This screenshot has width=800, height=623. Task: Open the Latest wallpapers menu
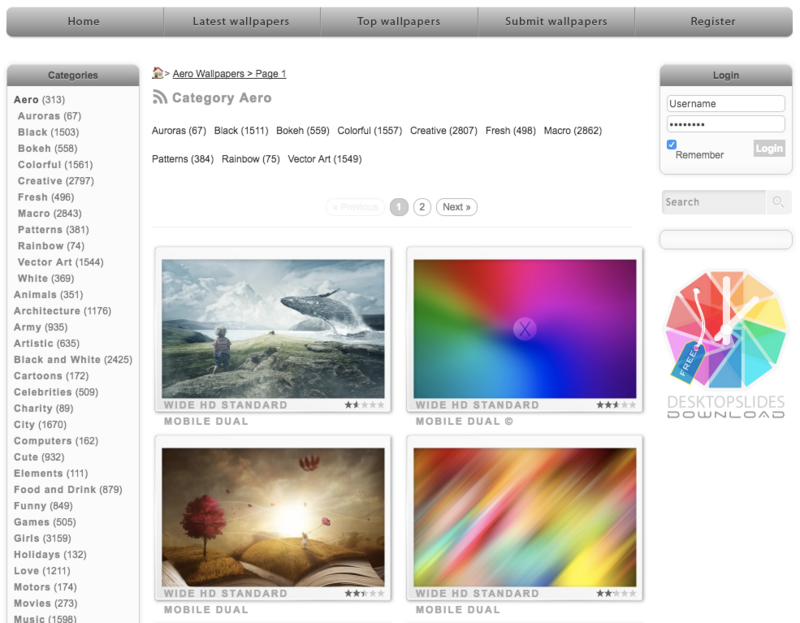point(241,21)
